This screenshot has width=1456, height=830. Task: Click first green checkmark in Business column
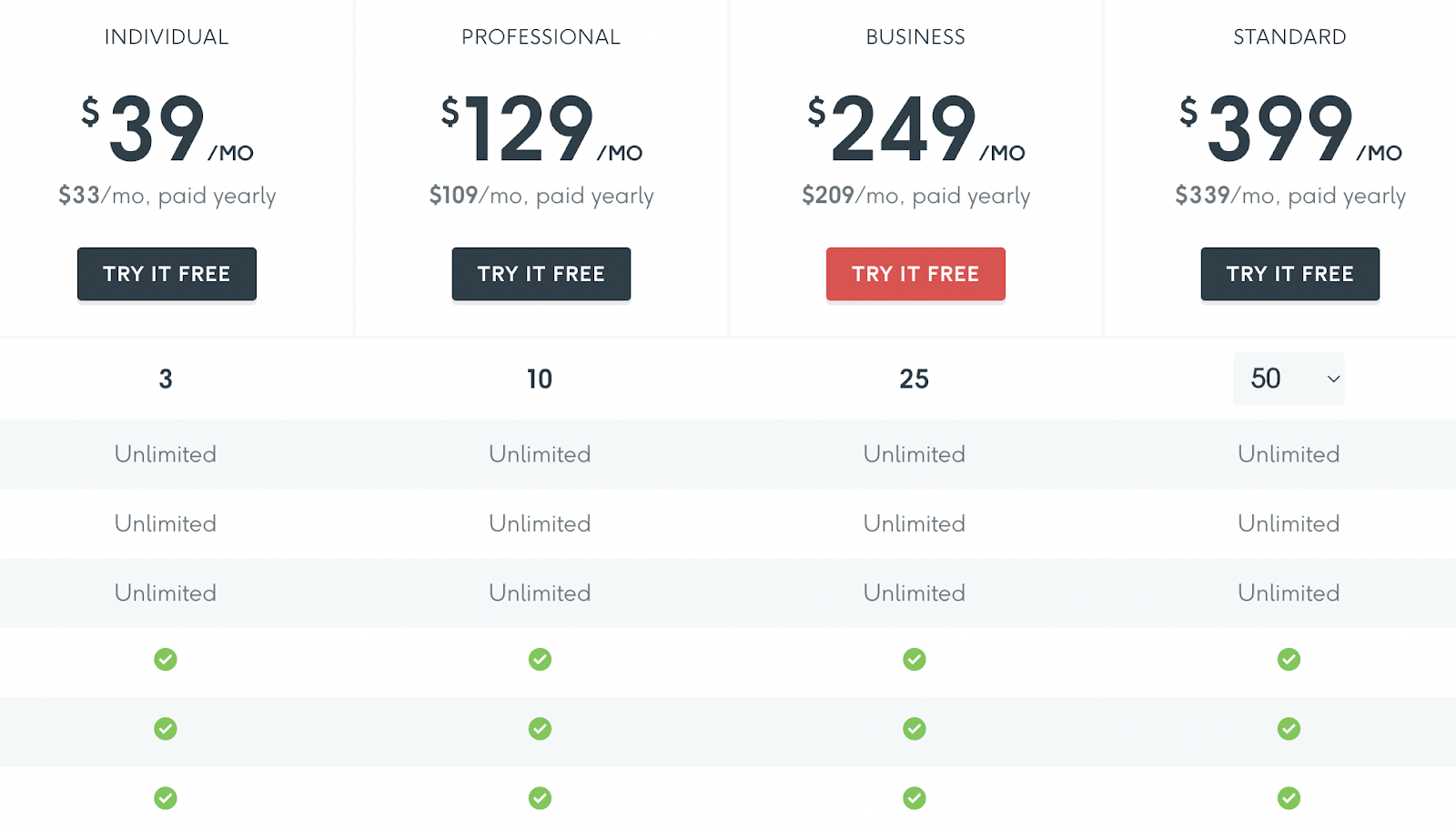coord(915,659)
